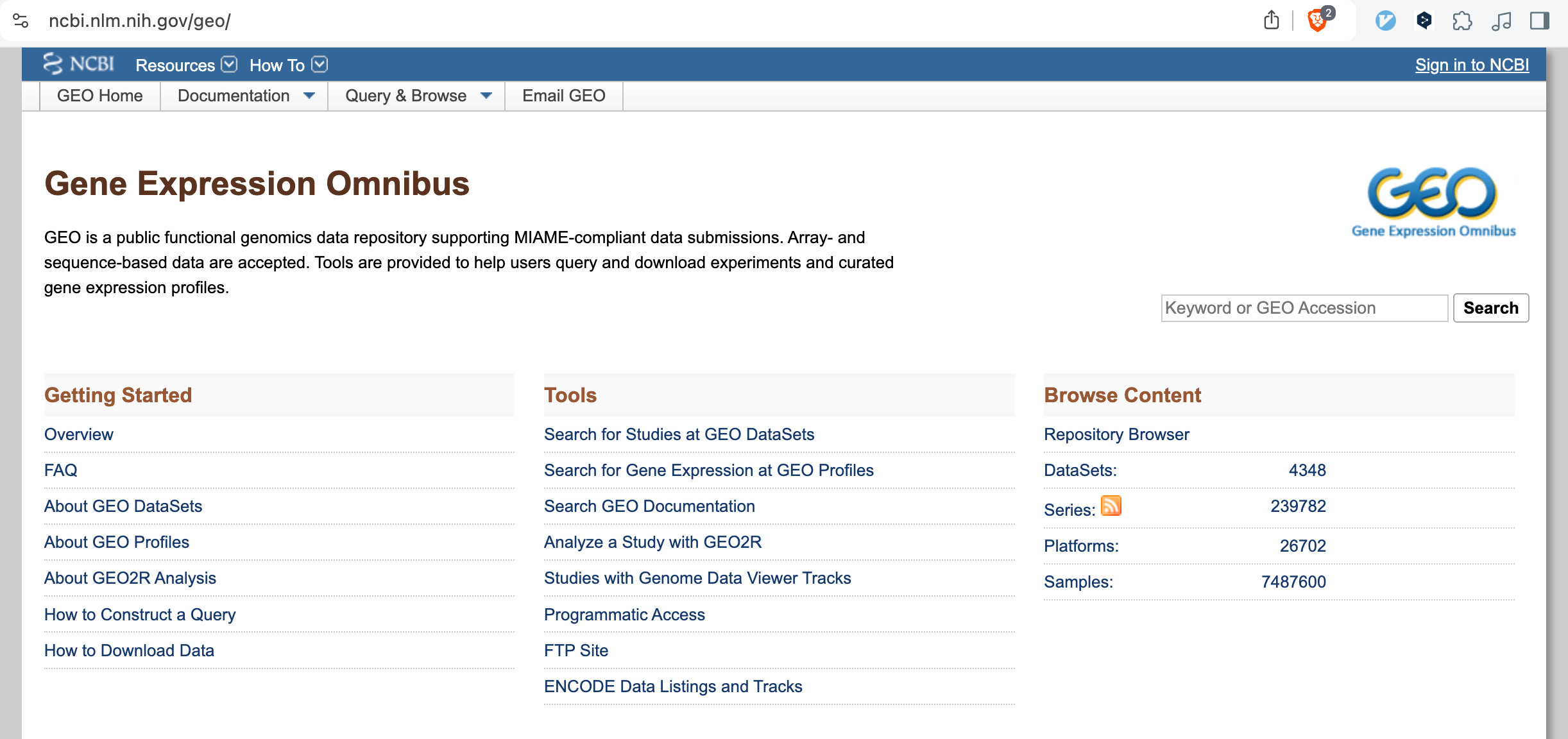1568x739 pixels.
Task: Click the URL in the address bar
Action: [140, 21]
